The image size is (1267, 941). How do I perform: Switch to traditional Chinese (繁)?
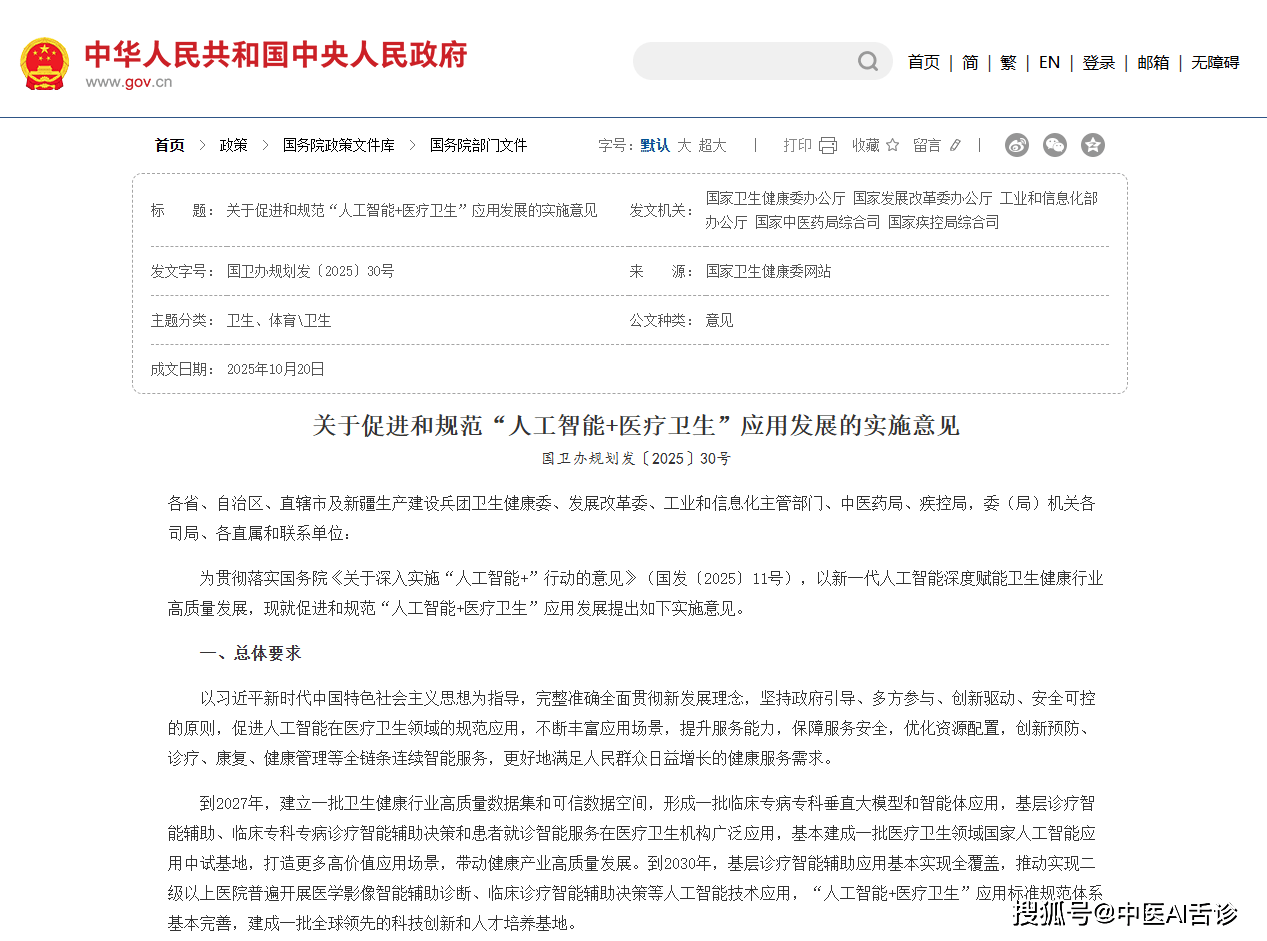click(x=1008, y=62)
